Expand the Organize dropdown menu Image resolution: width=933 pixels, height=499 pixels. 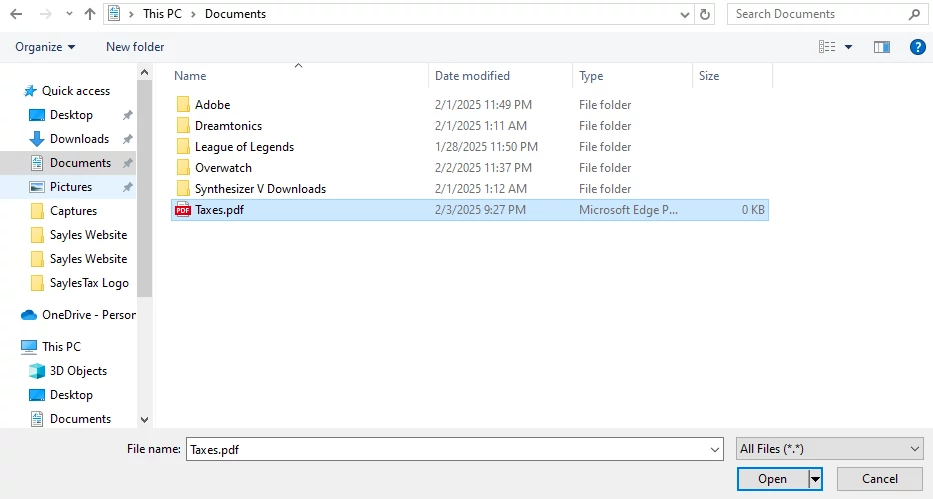[46, 47]
